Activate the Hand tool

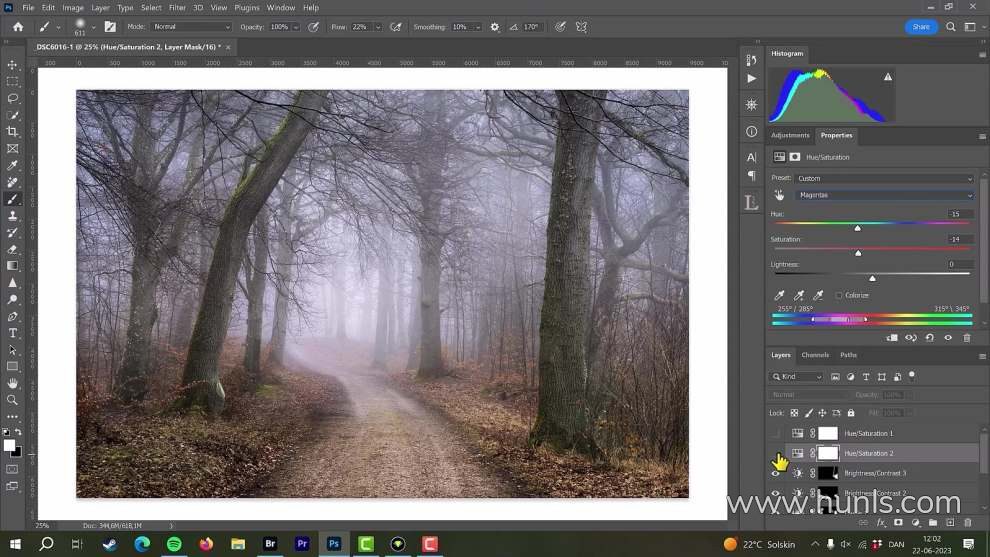click(12, 383)
